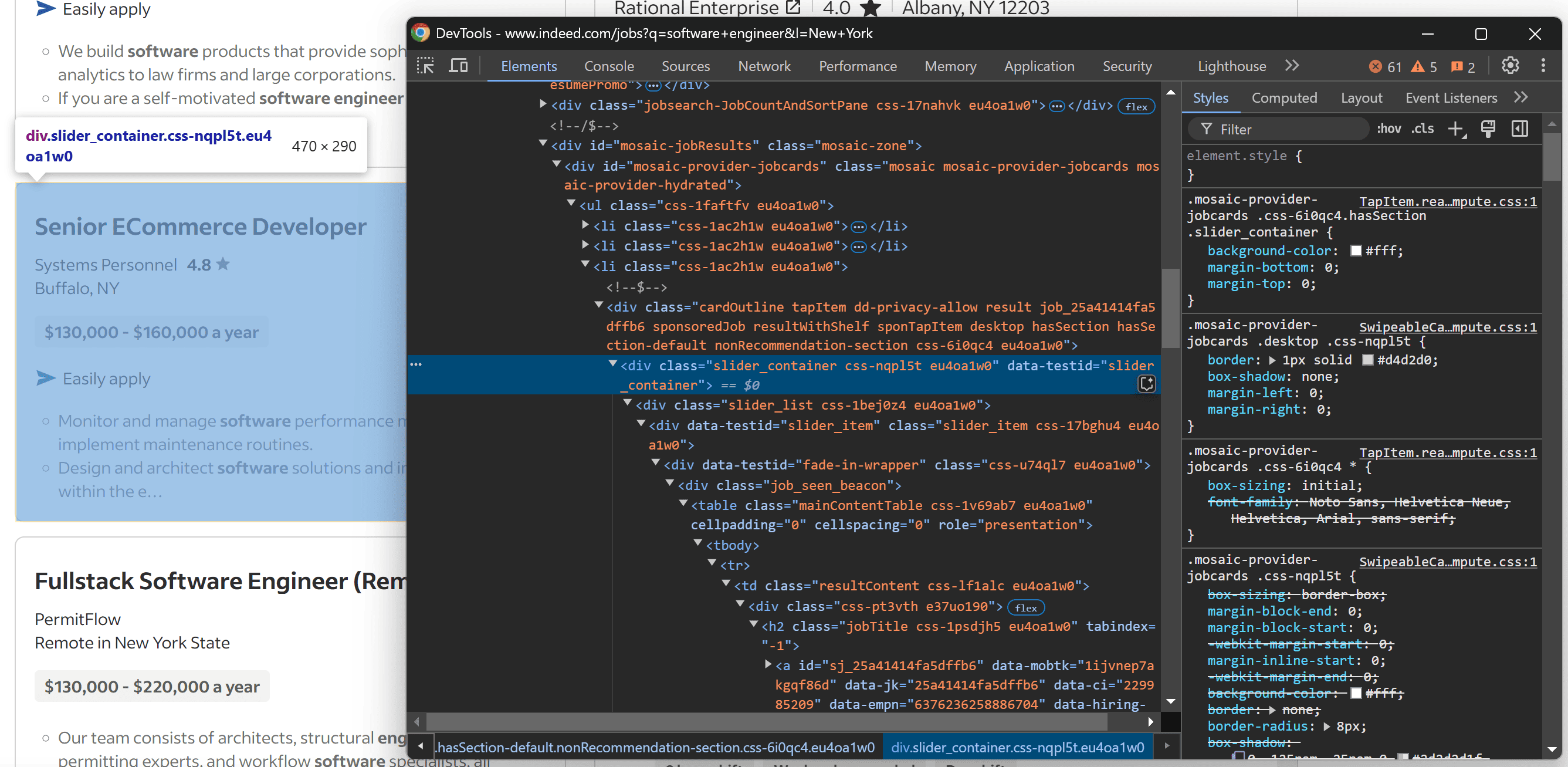
Task: Open the first TapItem.rea…mpute.css:1 source link
Action: [x=1448, y=201]
